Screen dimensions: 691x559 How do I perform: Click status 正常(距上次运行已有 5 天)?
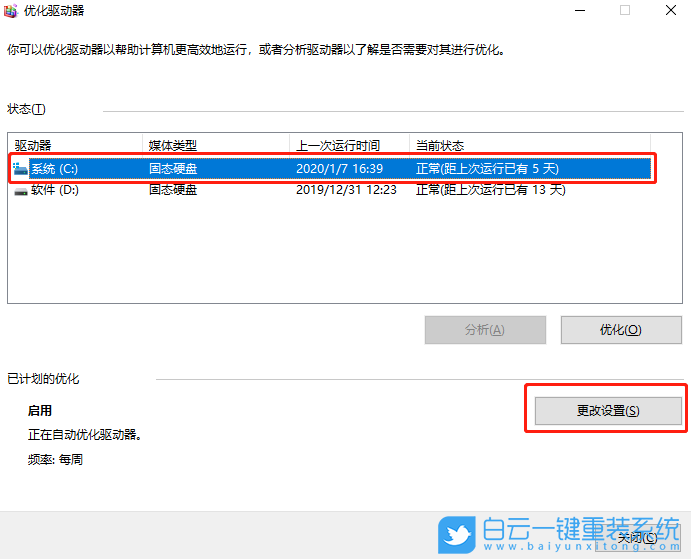(x=487, y=168)
